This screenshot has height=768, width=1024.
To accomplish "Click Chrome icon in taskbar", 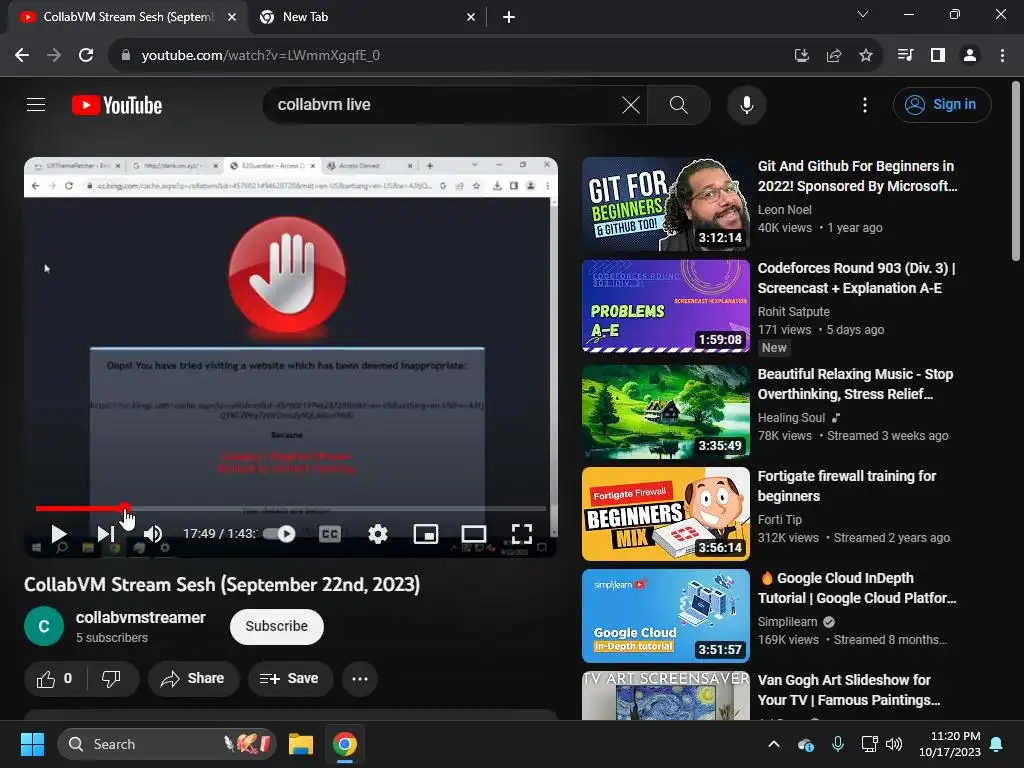I will (x=345, y=744).
